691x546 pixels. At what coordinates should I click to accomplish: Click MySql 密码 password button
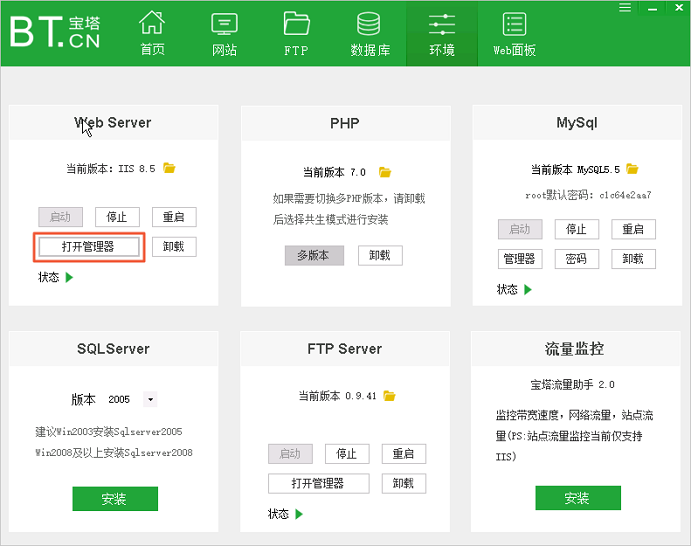click(x=576, y=259)
